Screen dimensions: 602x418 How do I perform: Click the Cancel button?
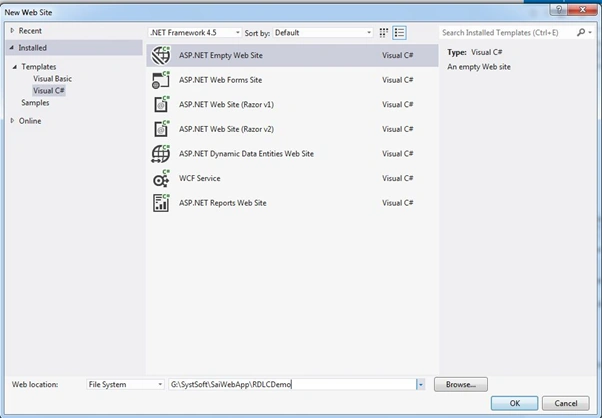point(566,403)
